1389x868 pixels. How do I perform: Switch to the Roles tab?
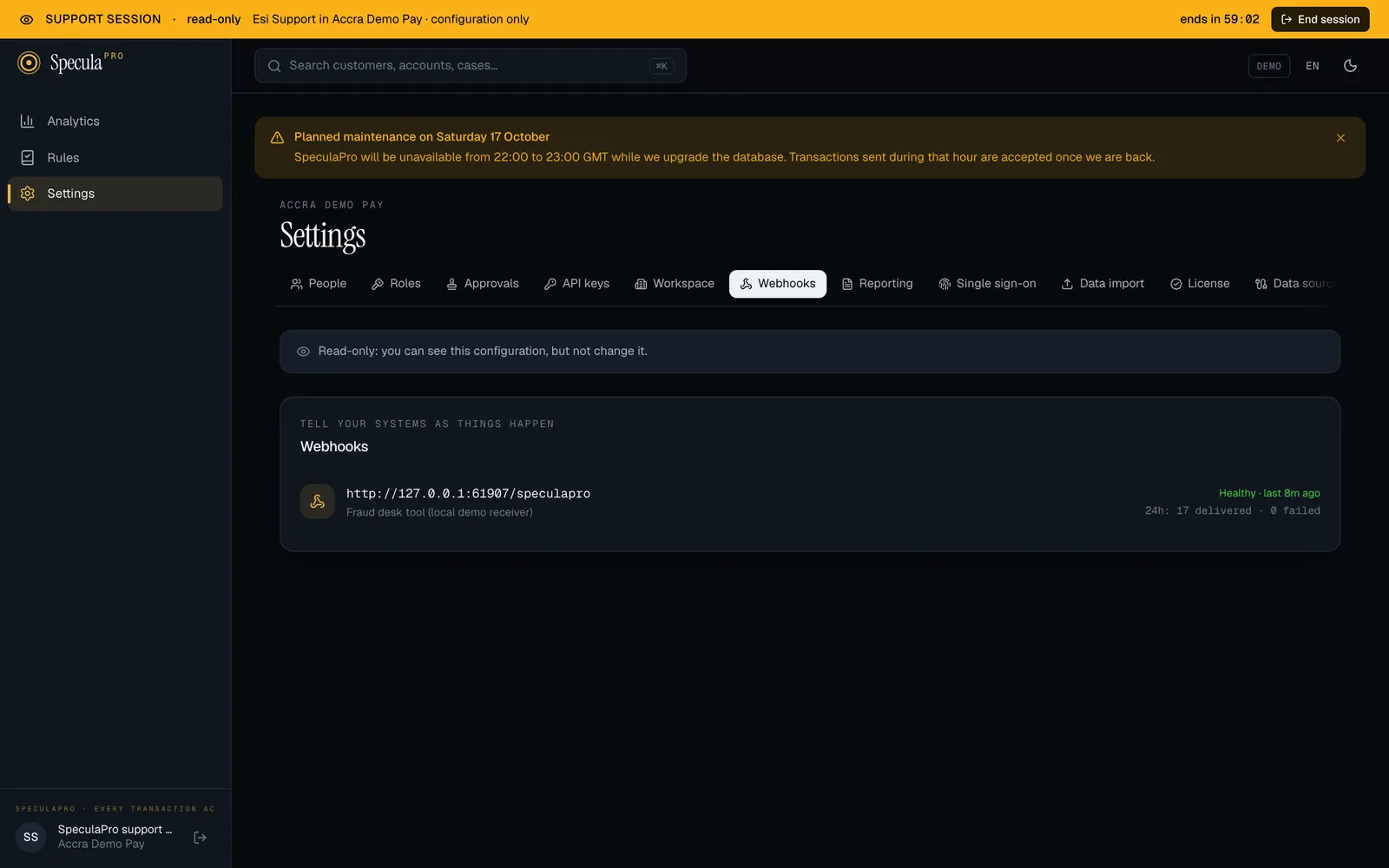396,284
